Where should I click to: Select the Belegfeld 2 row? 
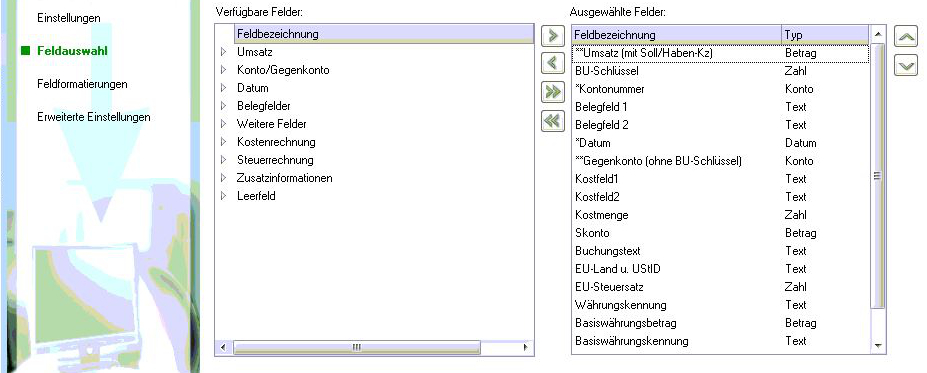pyautogui.click(x=721, y=125)
